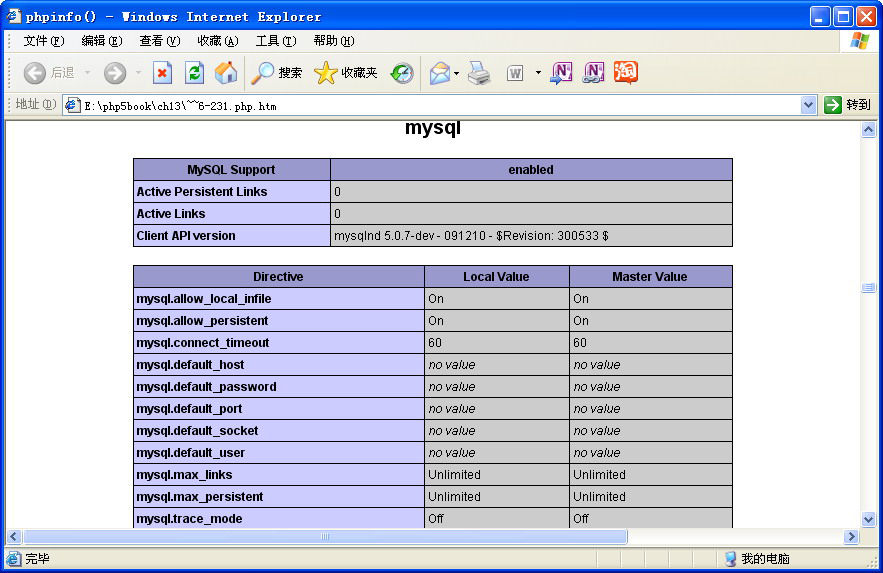
Task: Expand the Back button history dropdown
Action: pyautogui.click(x=87, y=73)
